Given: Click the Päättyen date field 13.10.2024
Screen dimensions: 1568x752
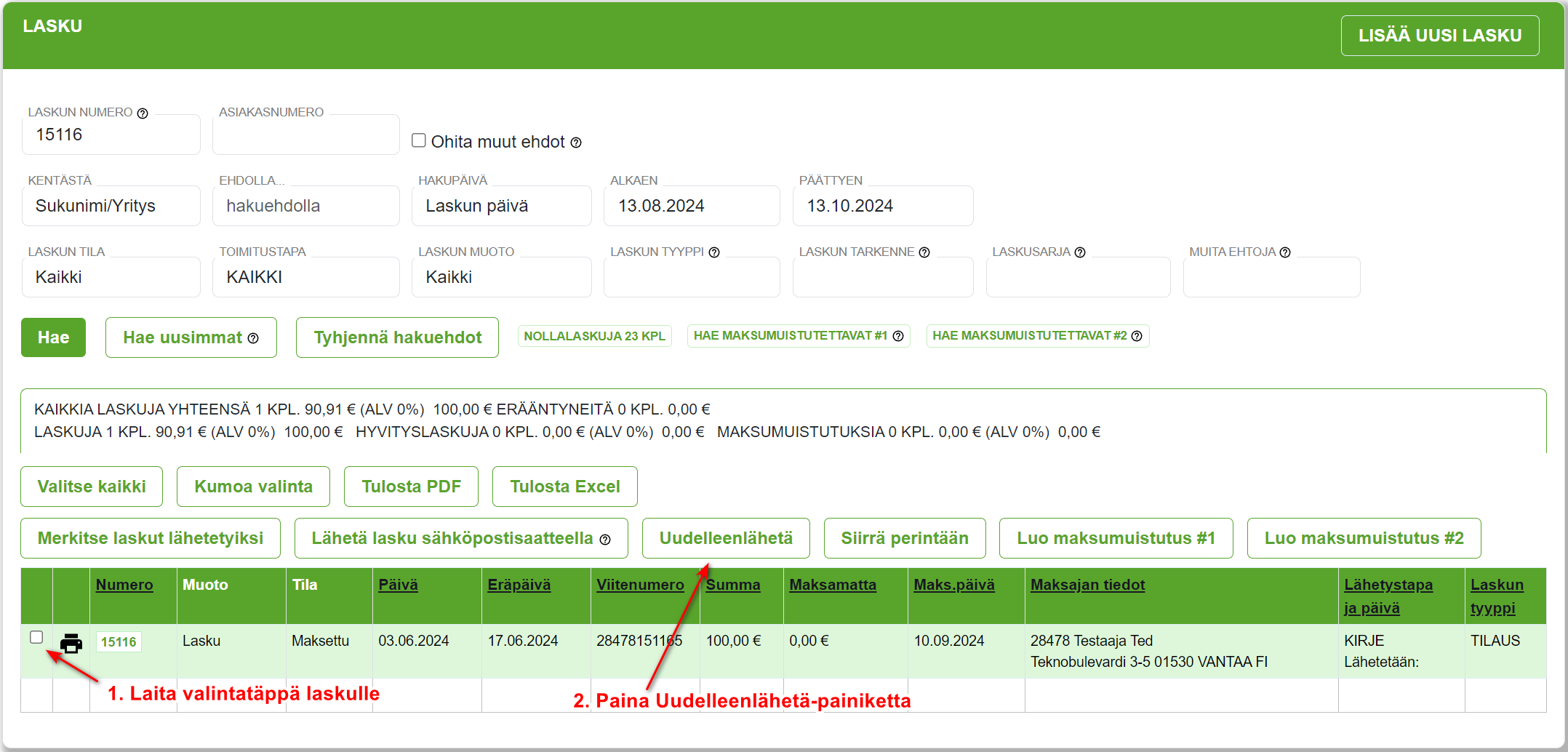Looking at the screenshot, I should click(x=883, y=206).
